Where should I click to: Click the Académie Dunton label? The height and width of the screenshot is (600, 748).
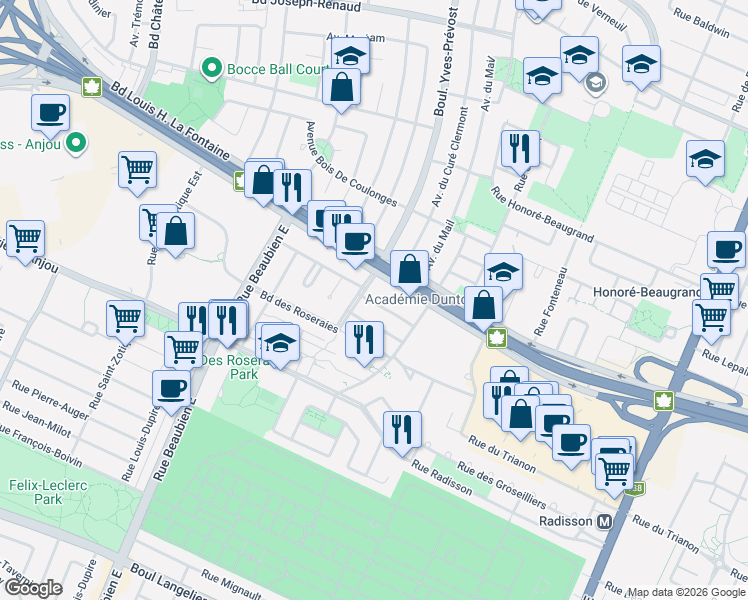coord(415,300)
